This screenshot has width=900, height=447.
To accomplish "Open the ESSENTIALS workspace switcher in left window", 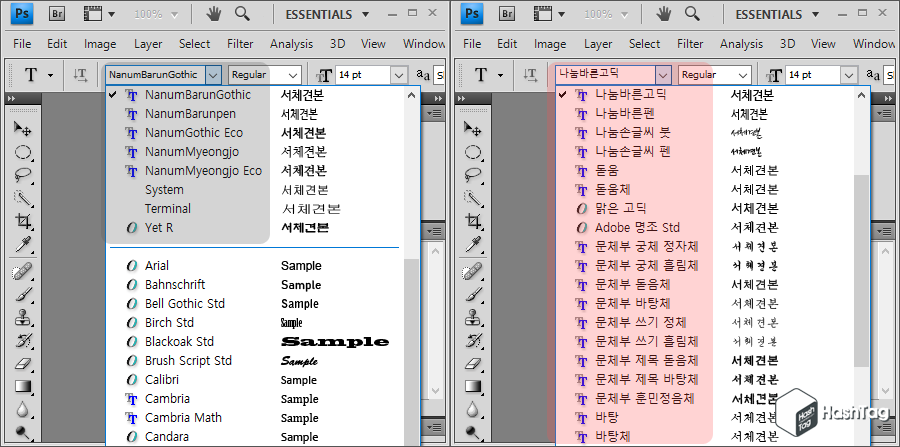I will pos(327,14).
